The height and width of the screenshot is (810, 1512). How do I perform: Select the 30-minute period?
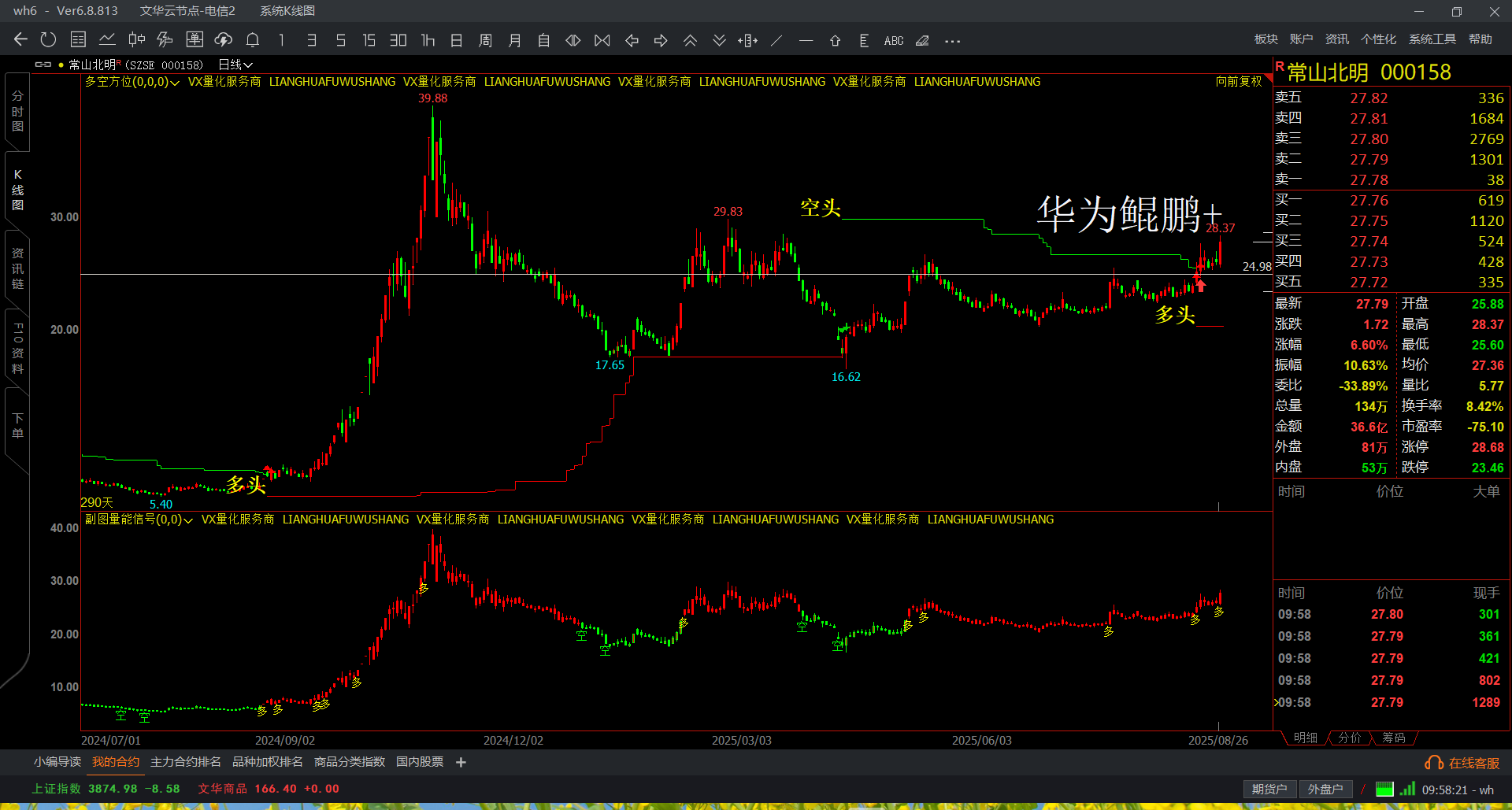click(x=398, y=40)
